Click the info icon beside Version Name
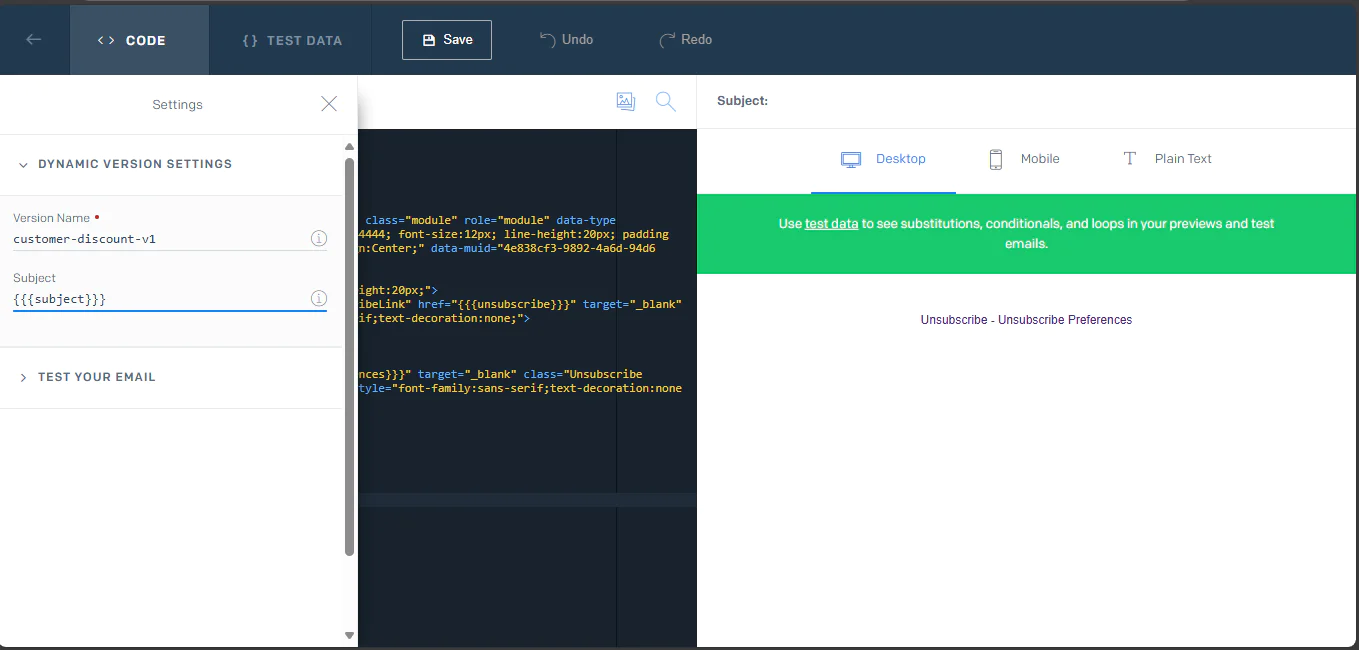 pos(319,238)
